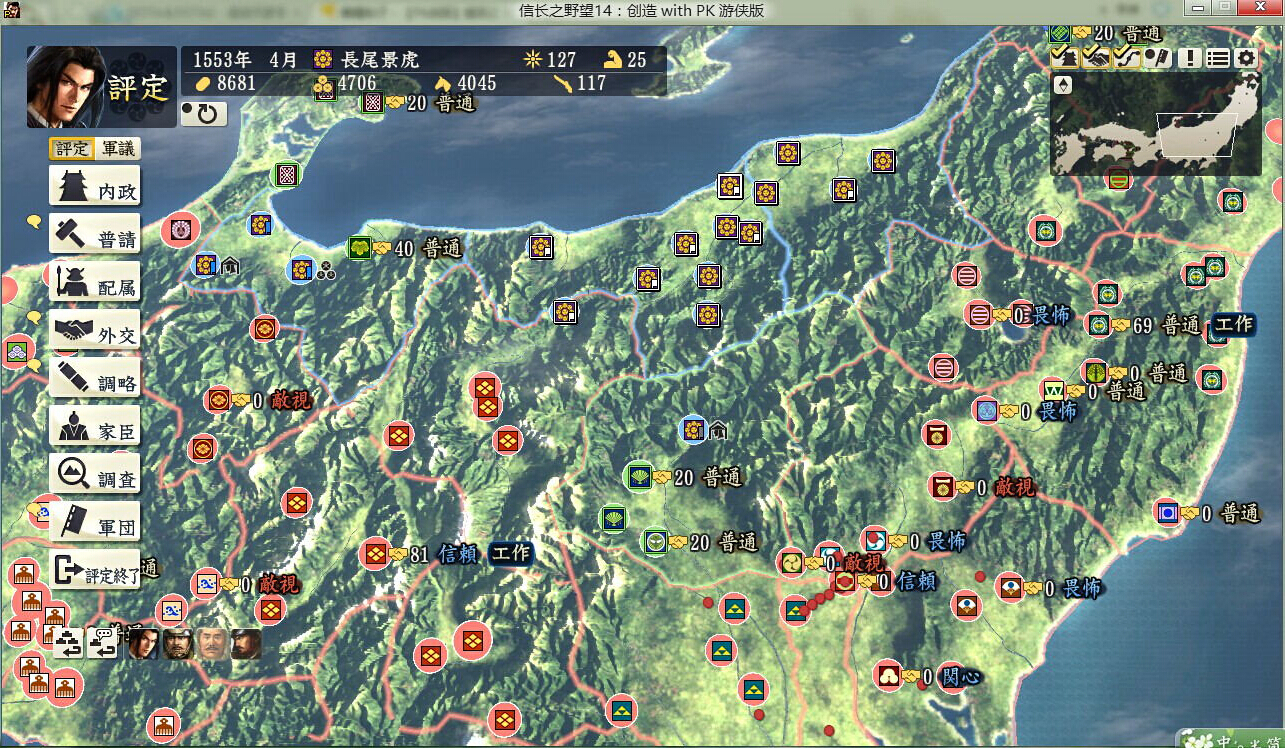Click the 0 関心 relationship label

[x=950, y=677]
